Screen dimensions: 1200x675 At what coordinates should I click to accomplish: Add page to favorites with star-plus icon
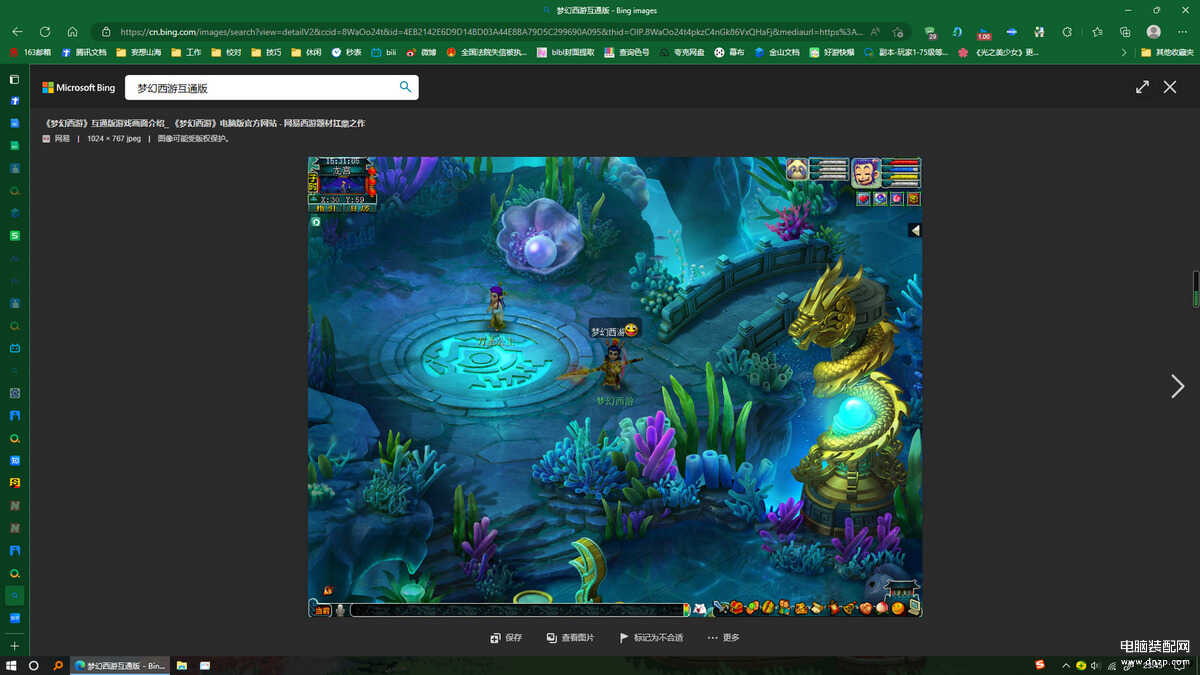coord(898,32)
